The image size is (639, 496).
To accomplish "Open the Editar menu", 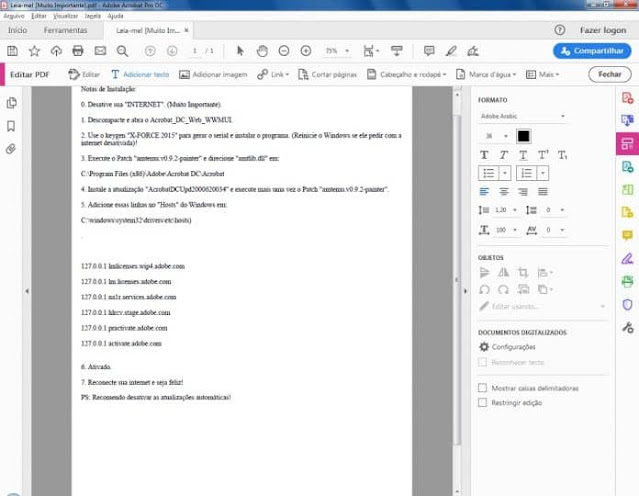I will click(39, 16).
